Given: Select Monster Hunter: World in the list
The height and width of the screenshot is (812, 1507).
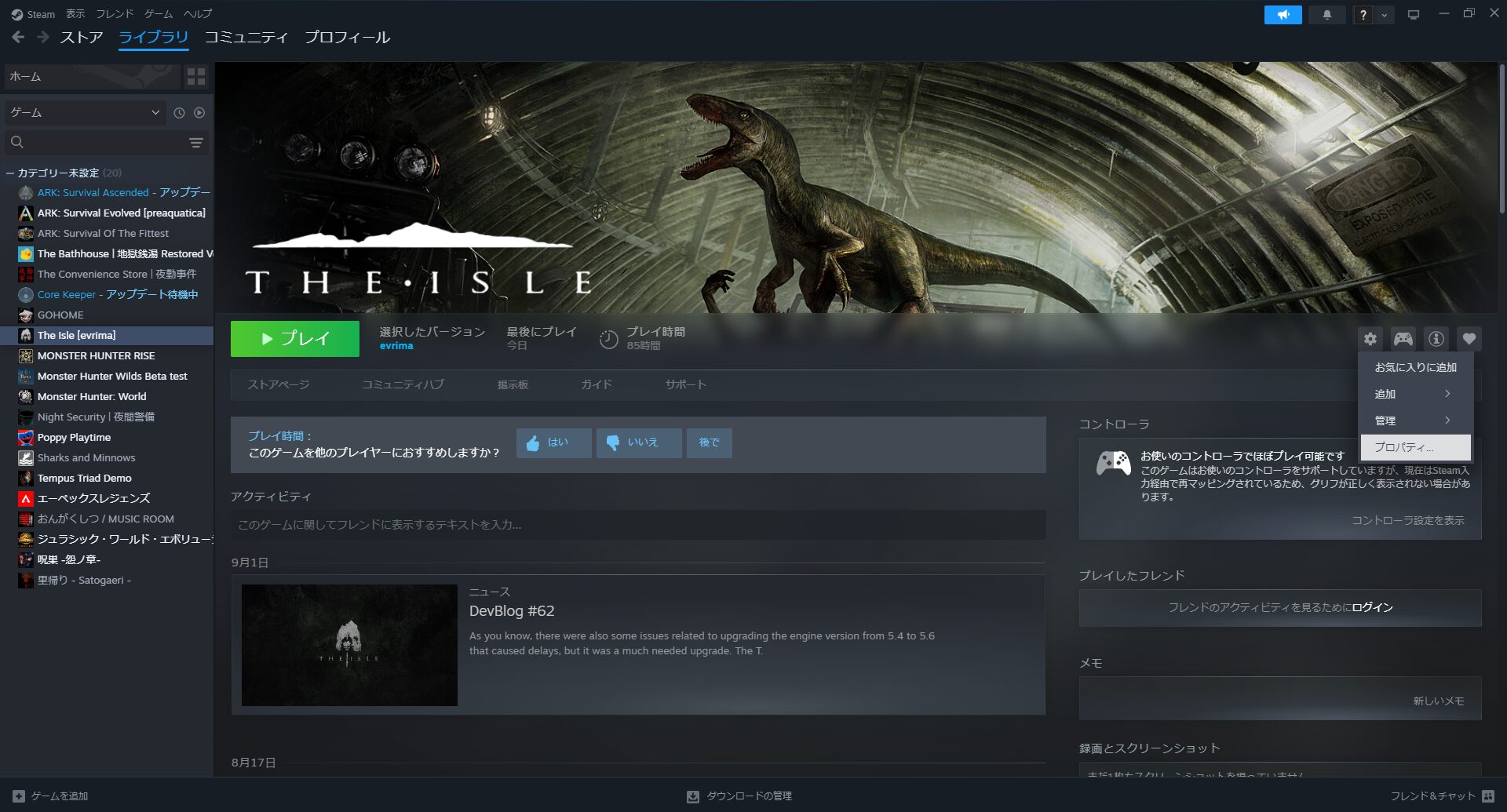Looking at the screenshot, I should tap(107, 396).
